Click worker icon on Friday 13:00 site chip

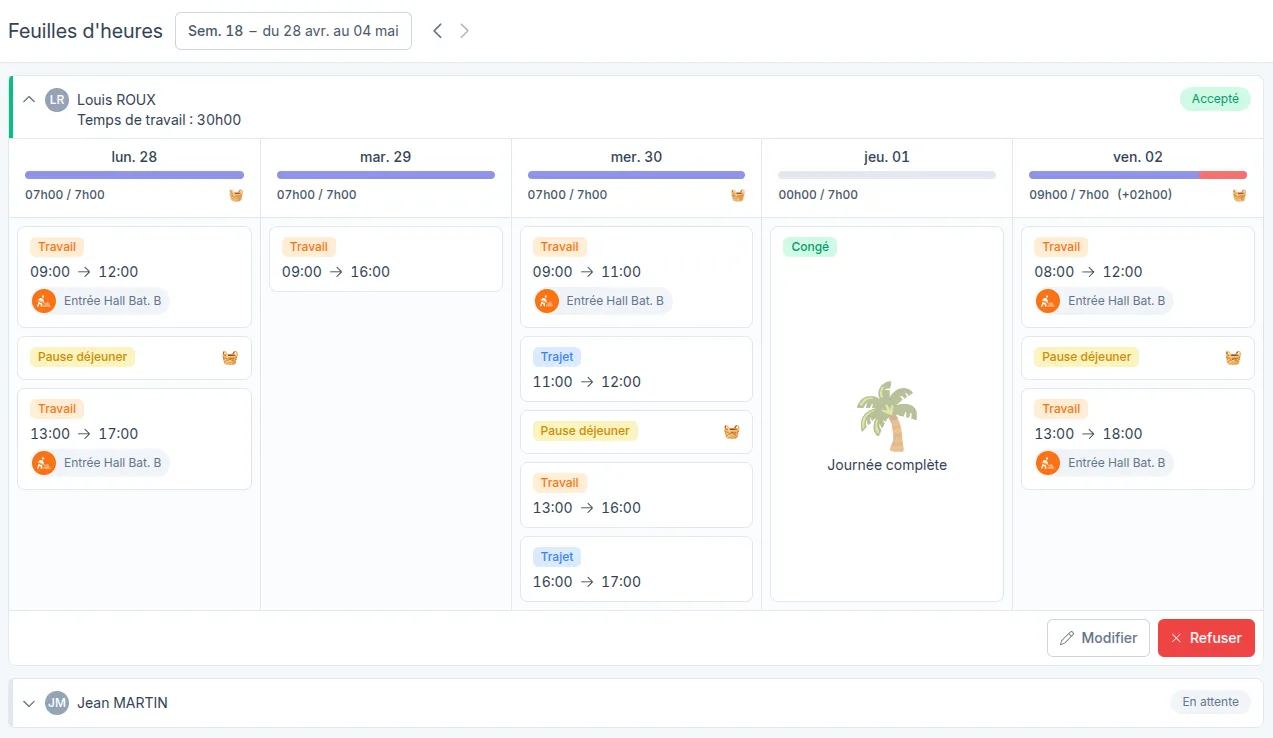(1048, 463)
